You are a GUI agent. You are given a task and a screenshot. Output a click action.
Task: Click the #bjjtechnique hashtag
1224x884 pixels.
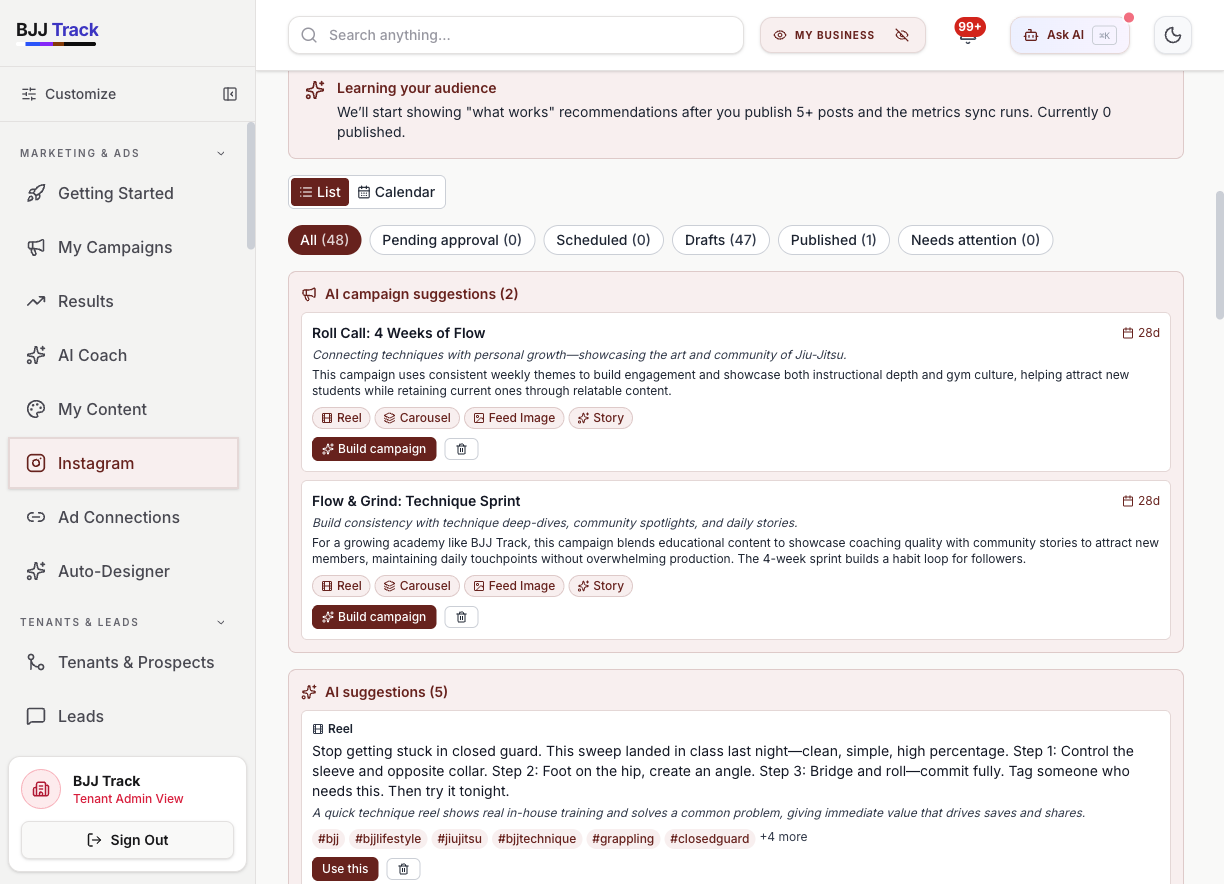coord(537,839)
